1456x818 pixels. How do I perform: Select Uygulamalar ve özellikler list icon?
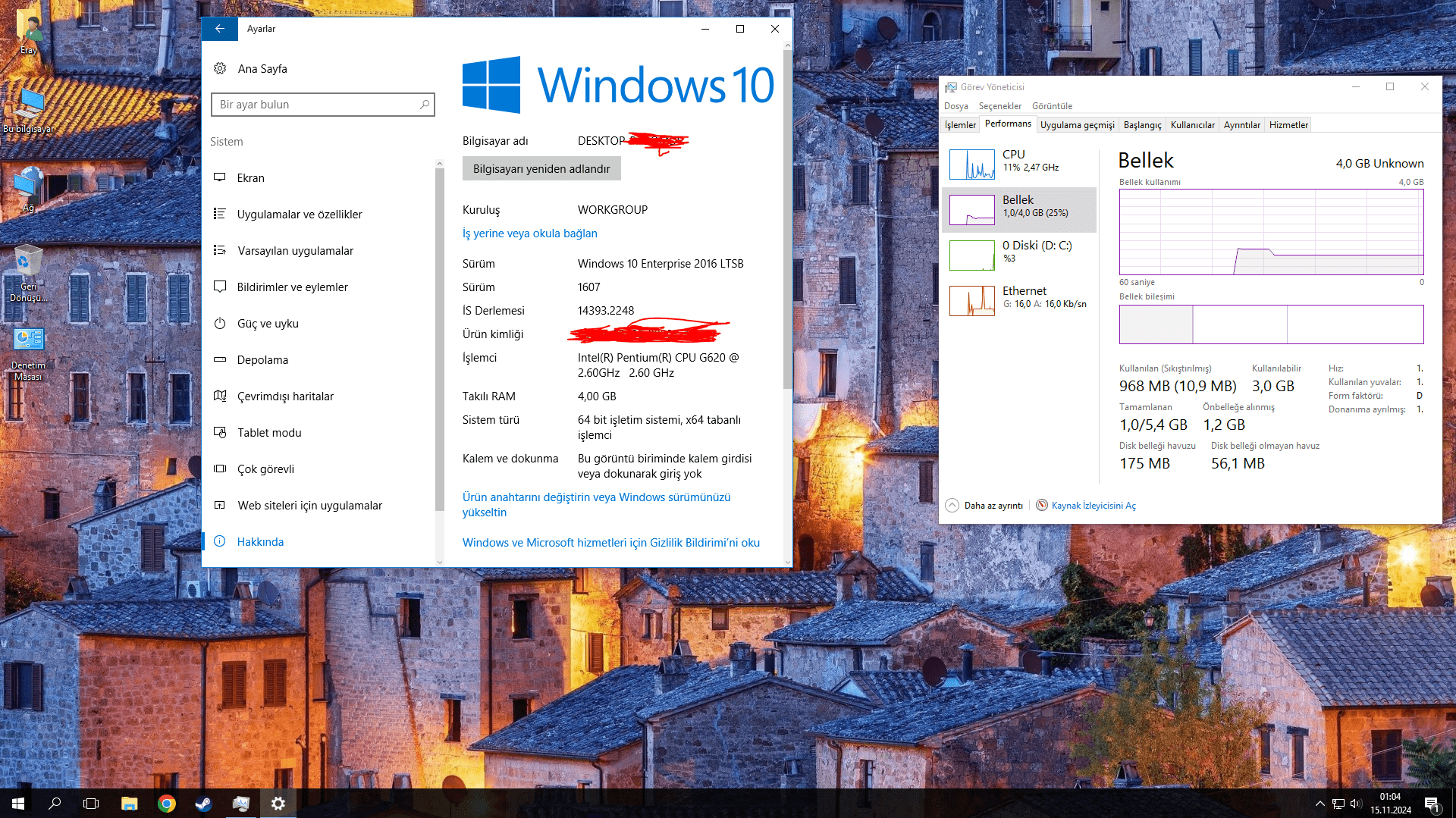220,214
